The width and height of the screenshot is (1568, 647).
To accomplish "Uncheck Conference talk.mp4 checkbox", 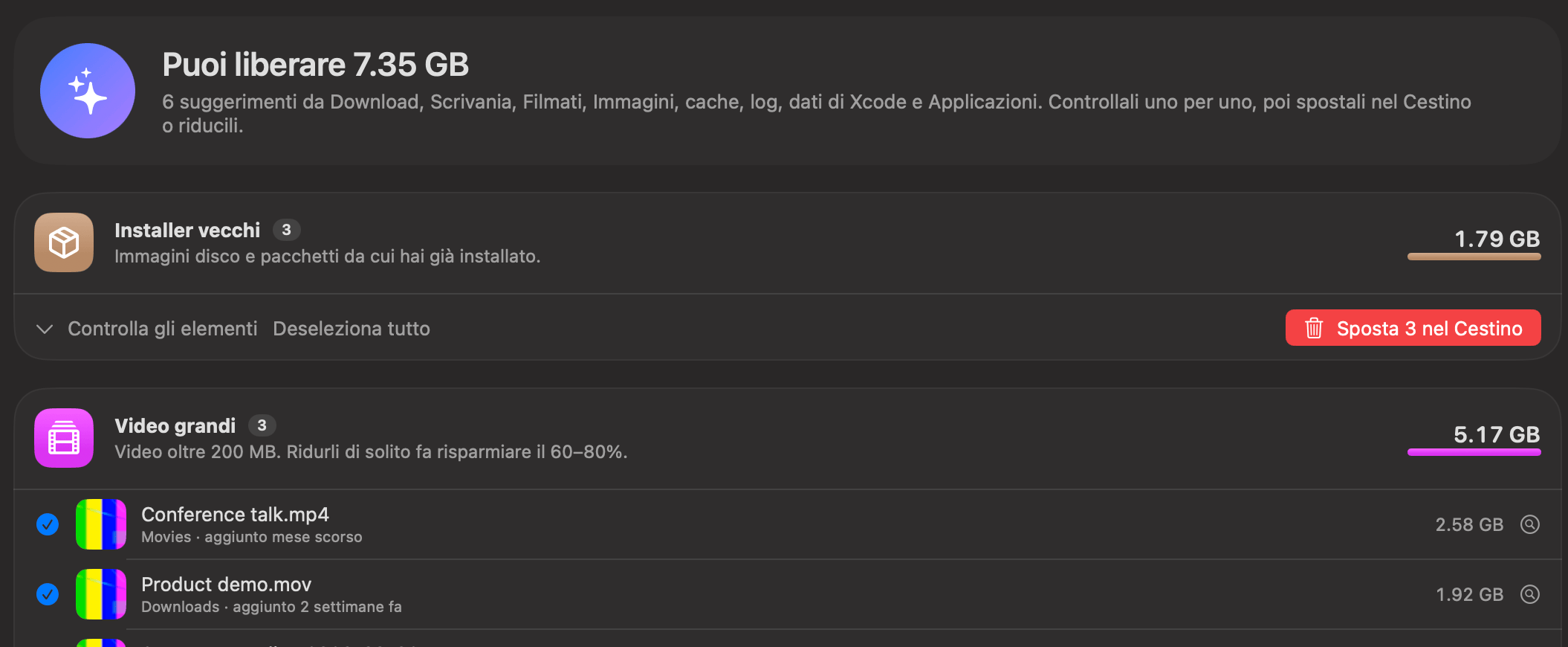I will click(x=48, y=524).
